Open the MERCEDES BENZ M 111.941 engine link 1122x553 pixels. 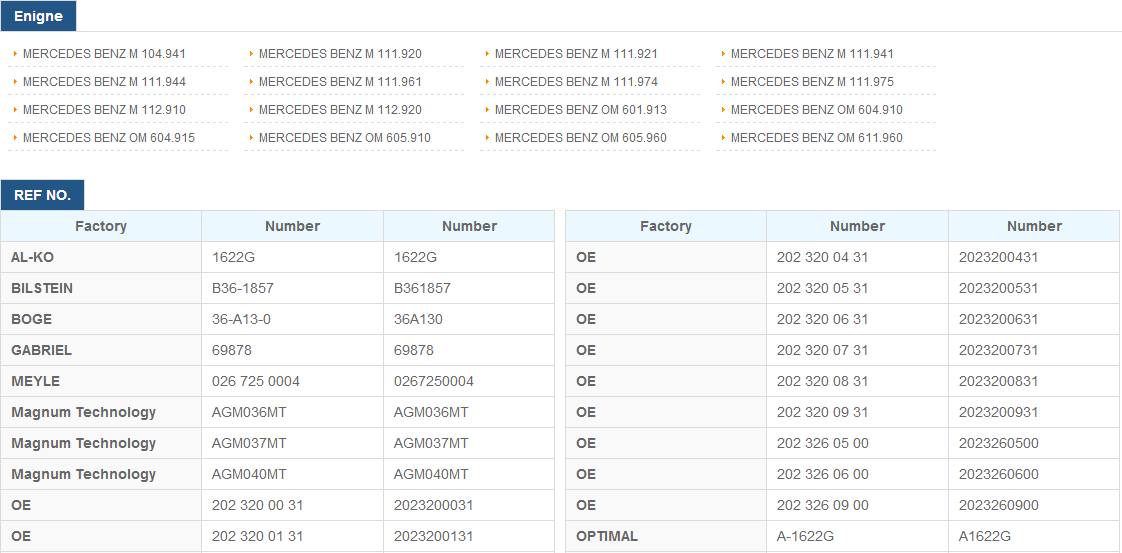point(812,54)
